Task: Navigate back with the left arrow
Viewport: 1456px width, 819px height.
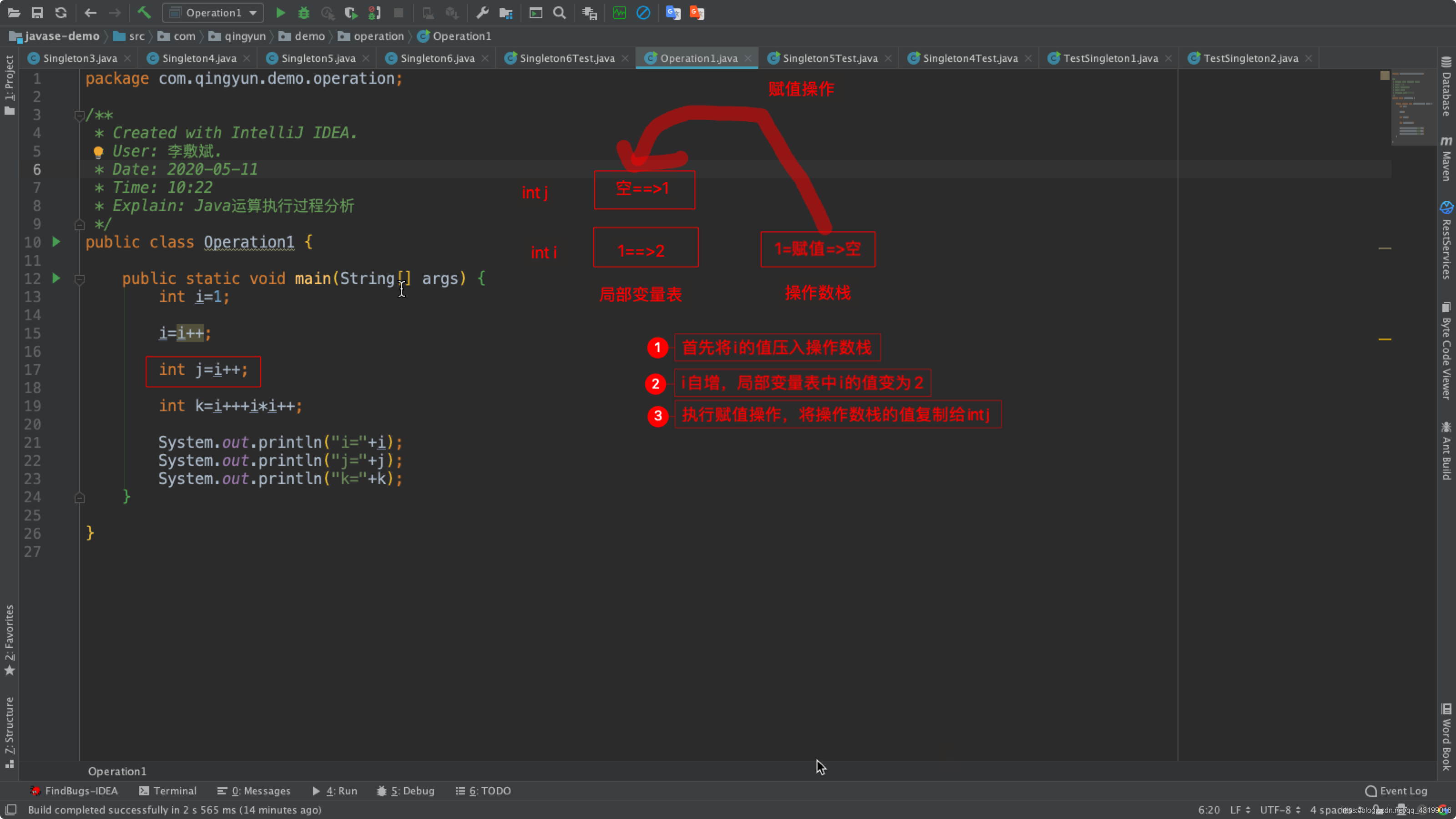Action: 90,12
